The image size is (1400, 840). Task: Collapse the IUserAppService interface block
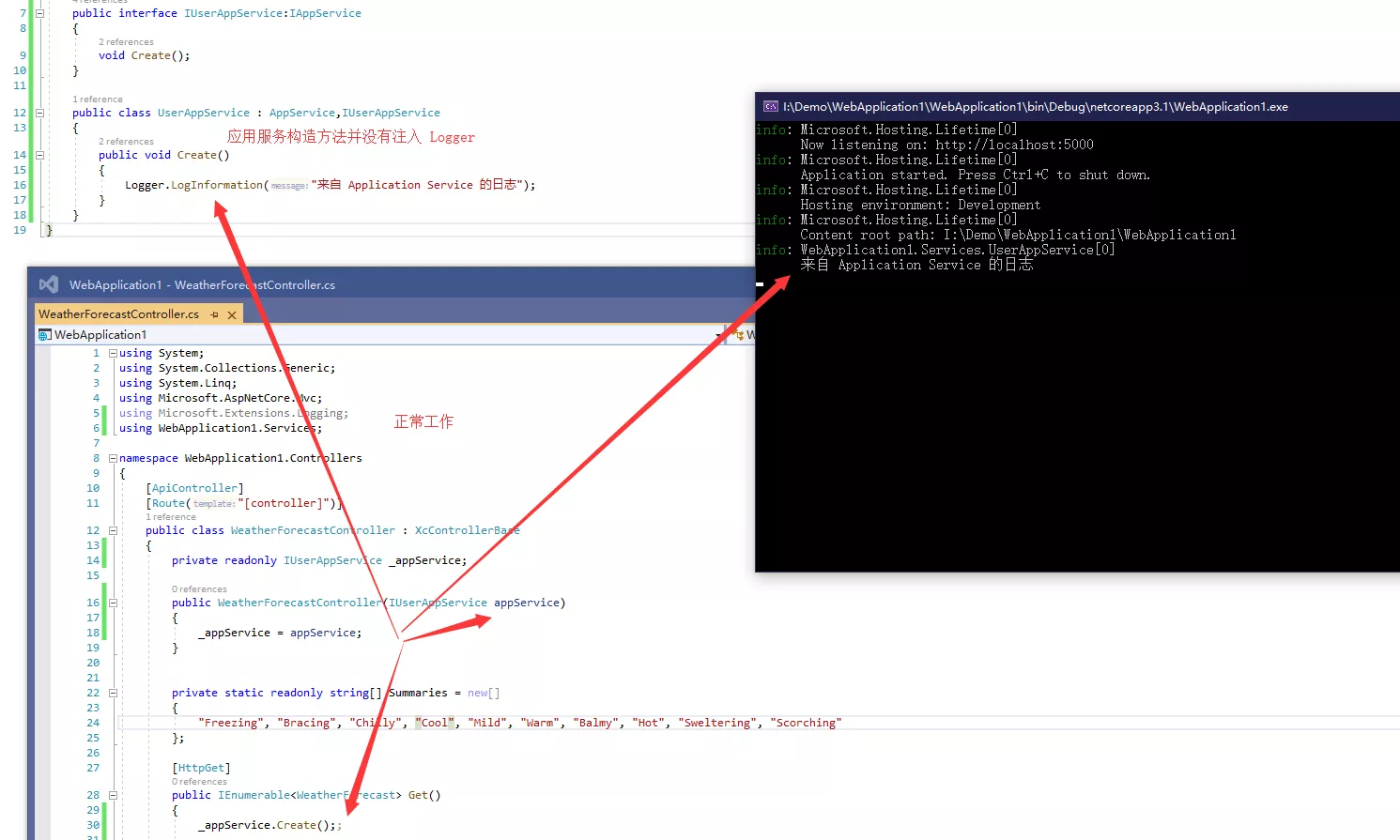(x=39, y=13)
